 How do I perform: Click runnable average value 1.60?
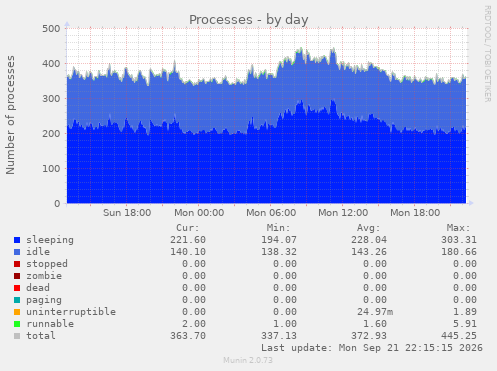(375, 324)
